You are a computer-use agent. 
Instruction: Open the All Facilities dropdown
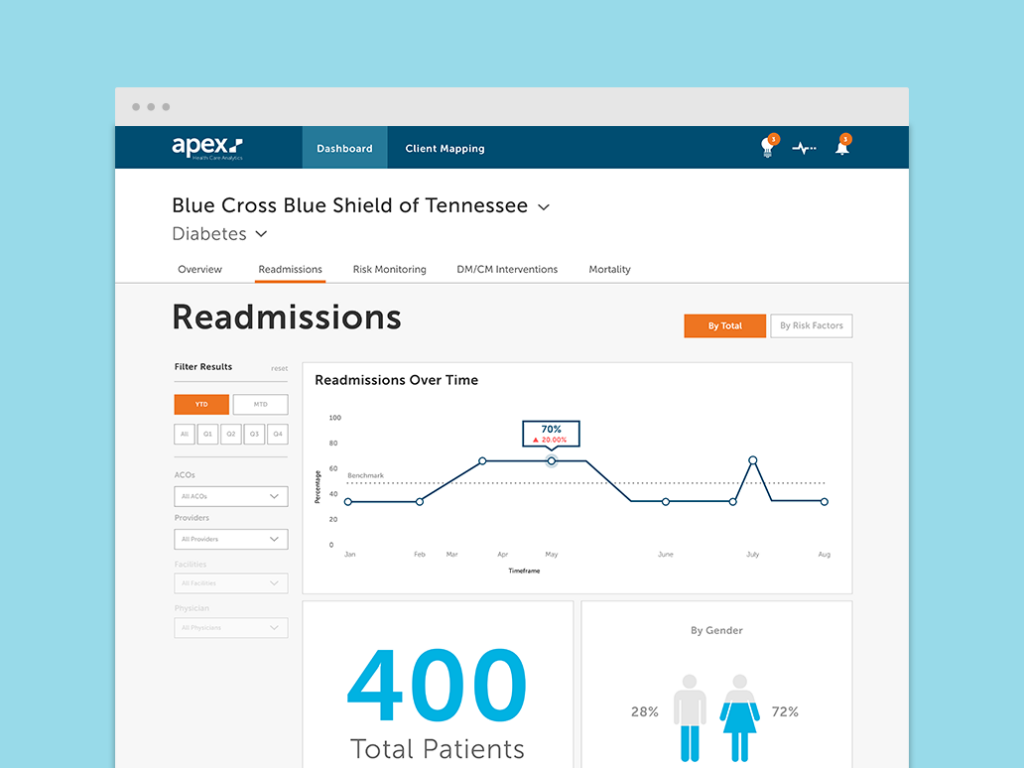pyautogui.click(x=231, y=583)
